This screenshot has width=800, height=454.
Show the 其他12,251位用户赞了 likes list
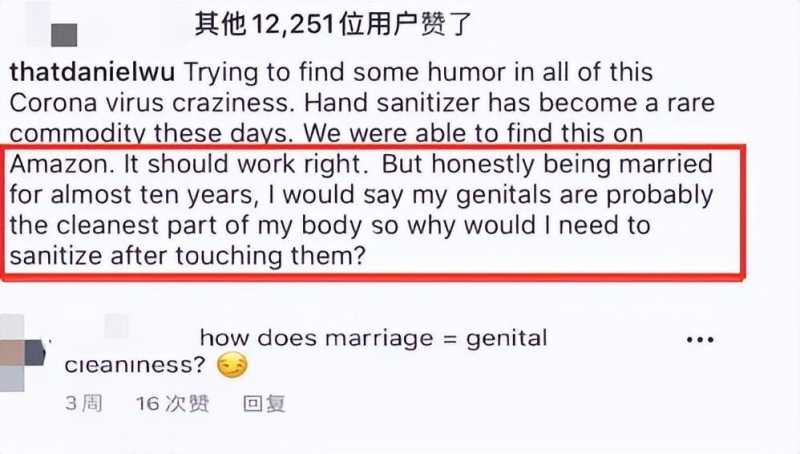(333, 24)
